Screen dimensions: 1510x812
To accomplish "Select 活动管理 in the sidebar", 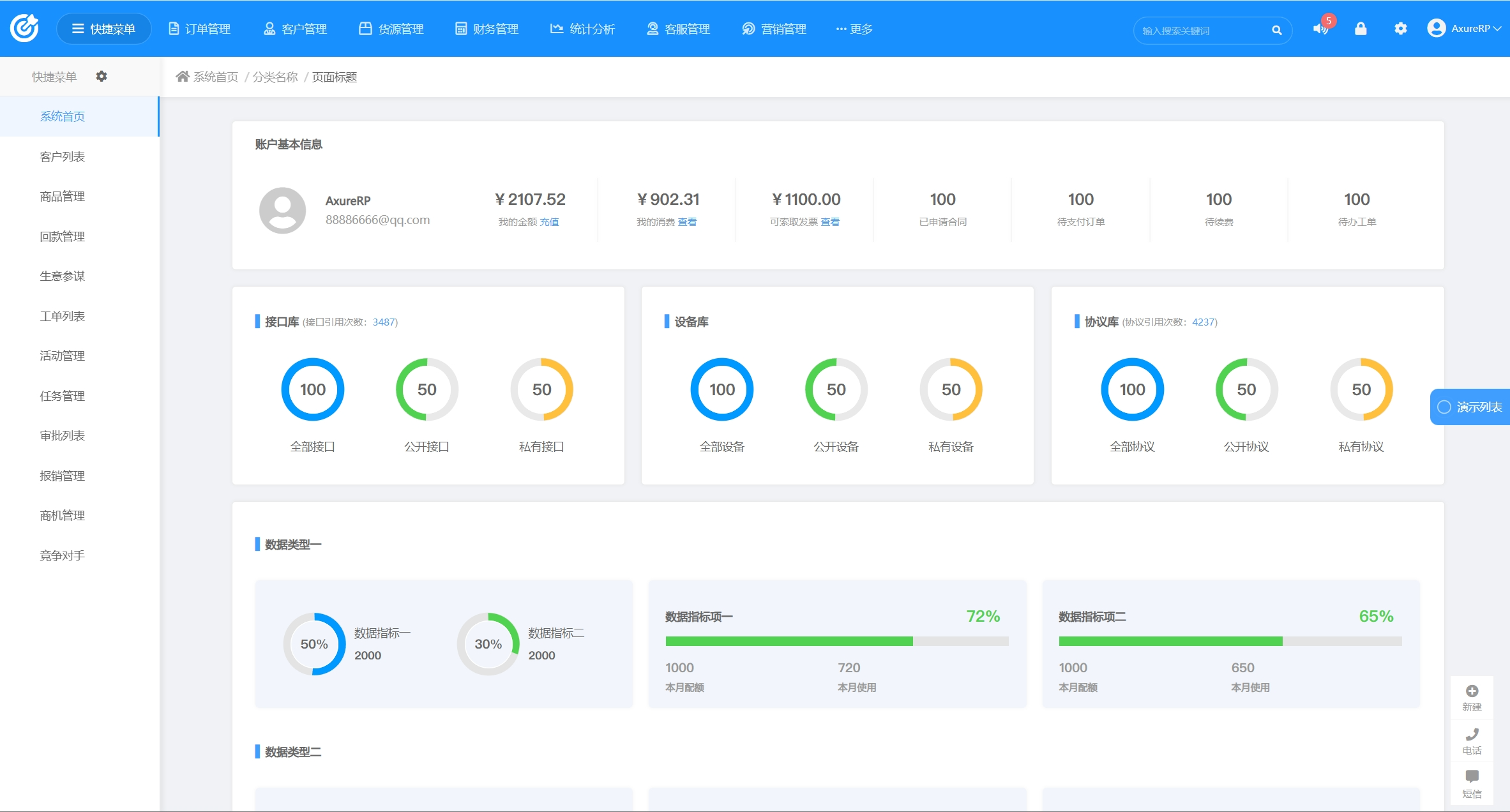I will pos(79,356).
